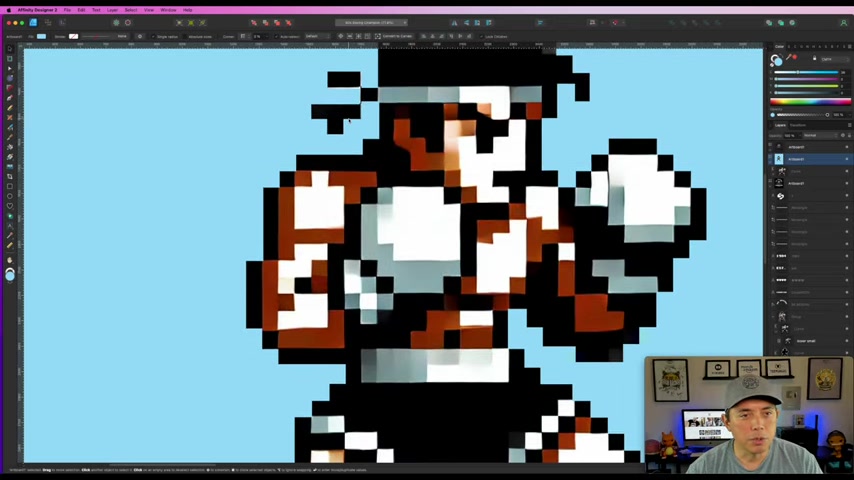This screenshot has height=480, width=854.
Task: Open the Select menu
Action: 131,10
